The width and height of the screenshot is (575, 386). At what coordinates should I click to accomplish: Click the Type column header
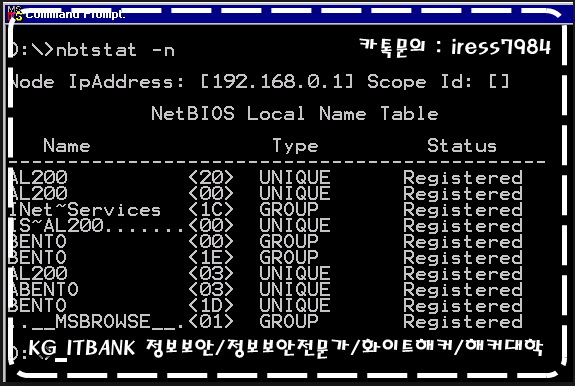pos(296,146)
